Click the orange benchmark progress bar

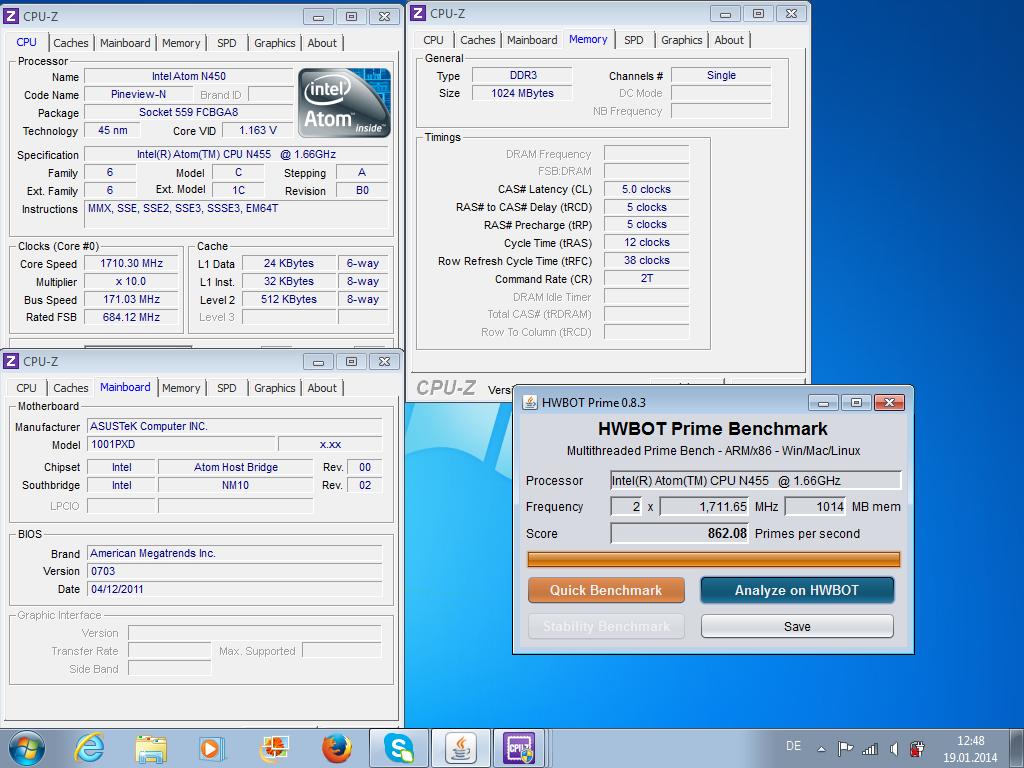point(714,559)
